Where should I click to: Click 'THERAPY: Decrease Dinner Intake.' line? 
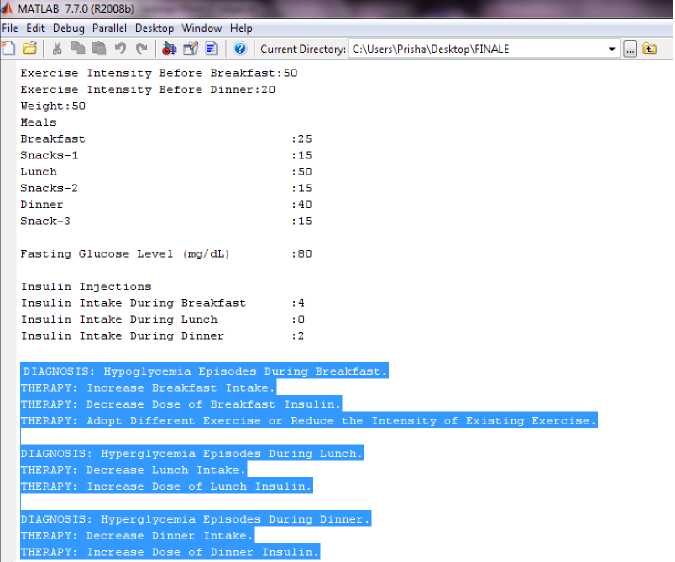point(137,535)
